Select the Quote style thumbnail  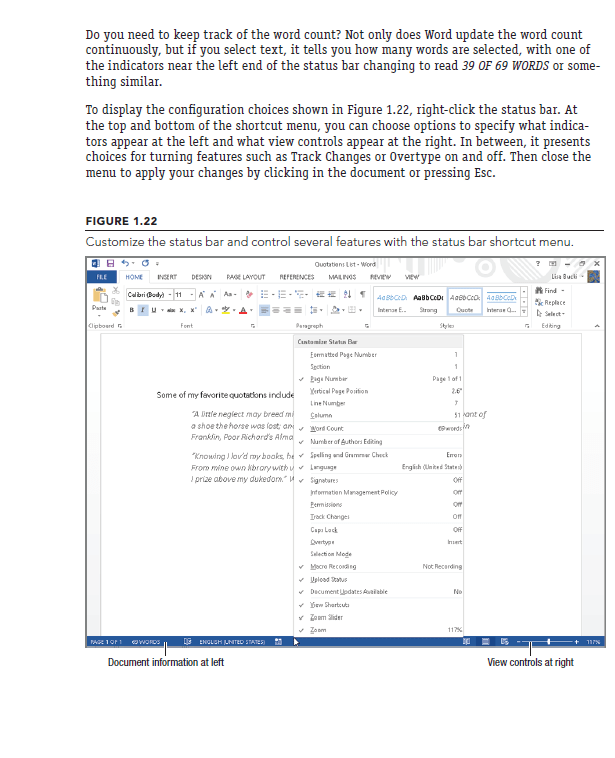tap(464, 299)
